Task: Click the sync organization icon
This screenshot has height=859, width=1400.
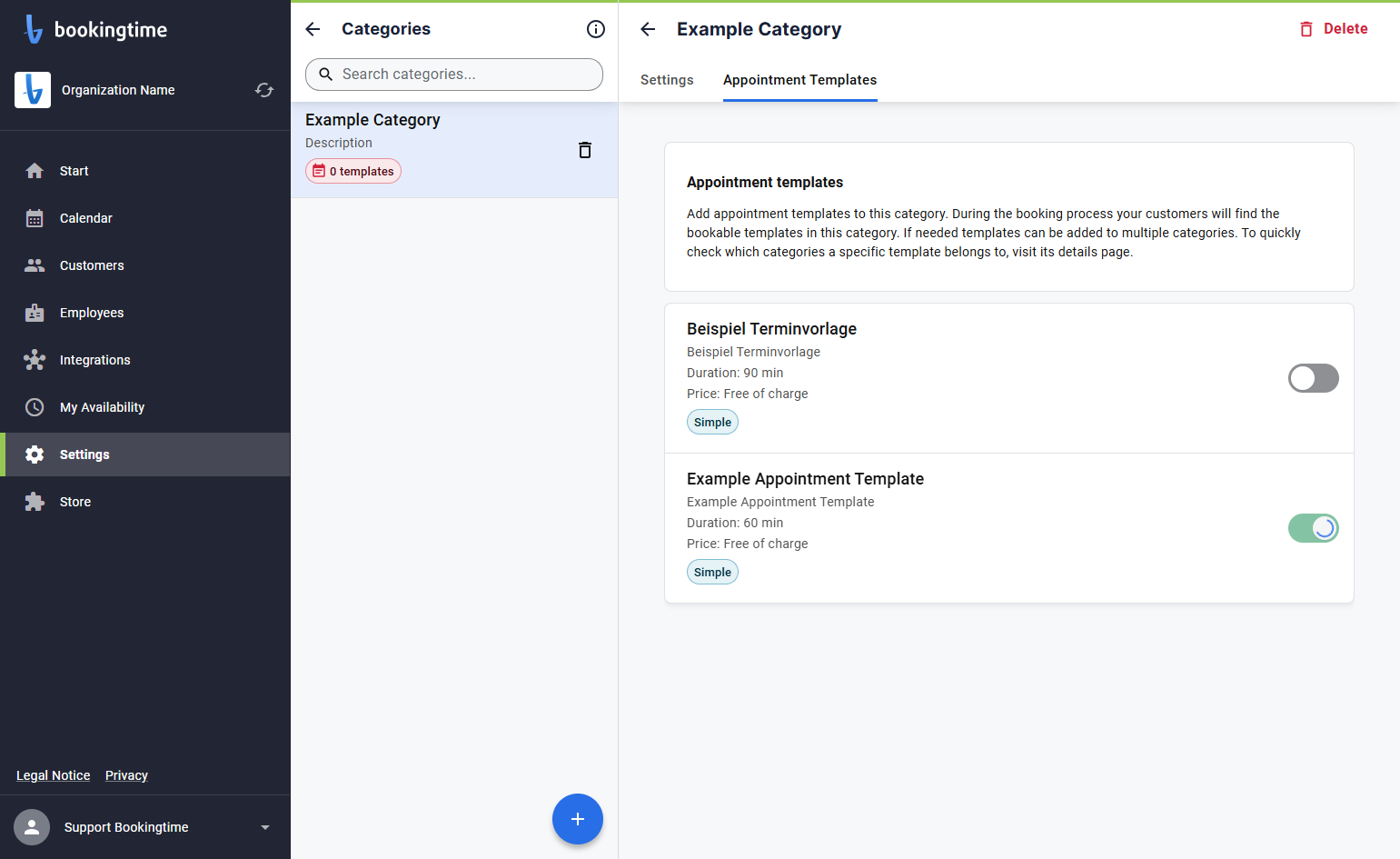Action: pos(264,90)
